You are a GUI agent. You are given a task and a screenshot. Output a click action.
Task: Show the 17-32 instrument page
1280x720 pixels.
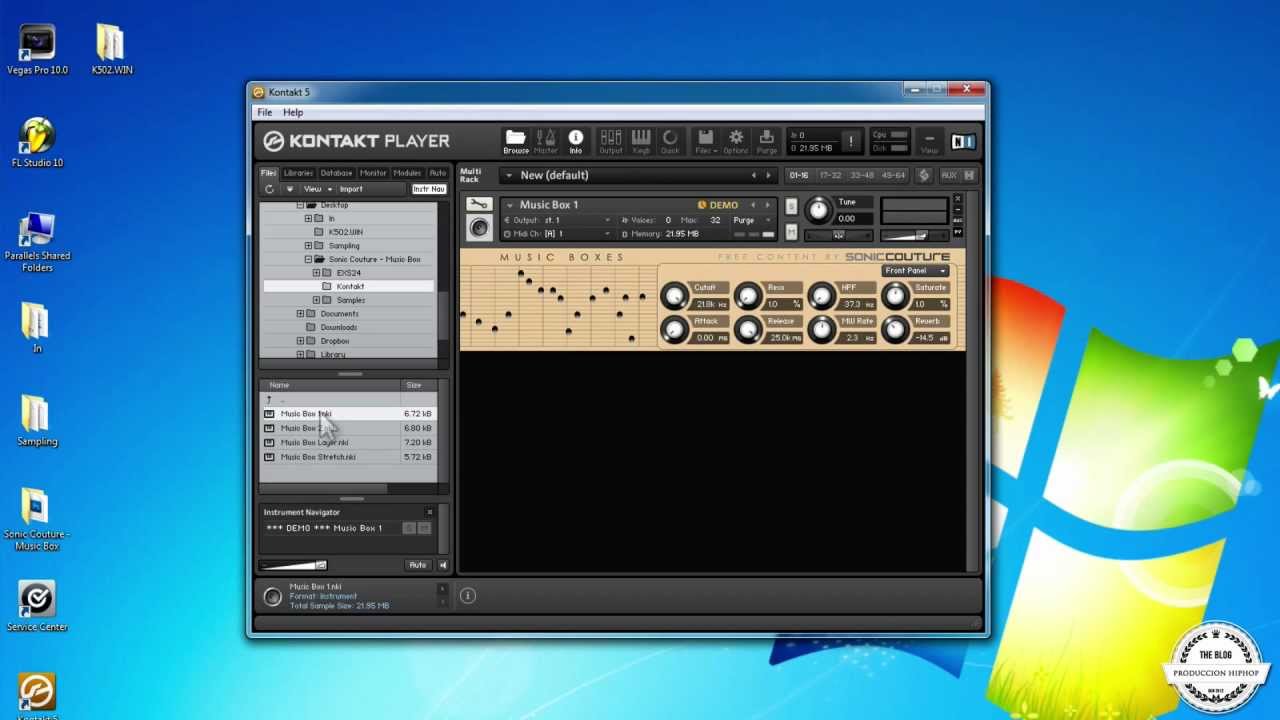(830, 175)
